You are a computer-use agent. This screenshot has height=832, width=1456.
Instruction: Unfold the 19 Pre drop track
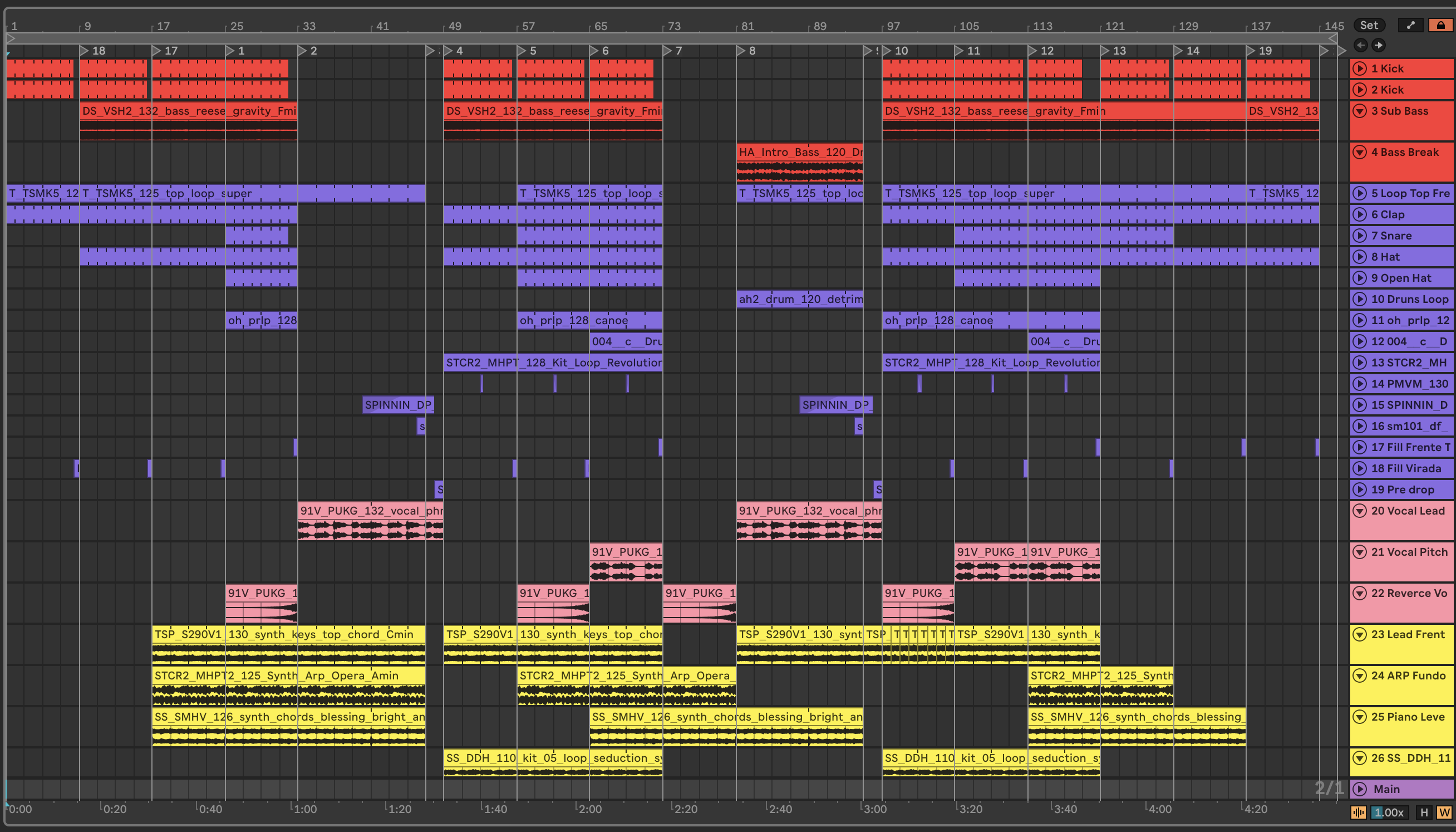(x=1360, y=490)
